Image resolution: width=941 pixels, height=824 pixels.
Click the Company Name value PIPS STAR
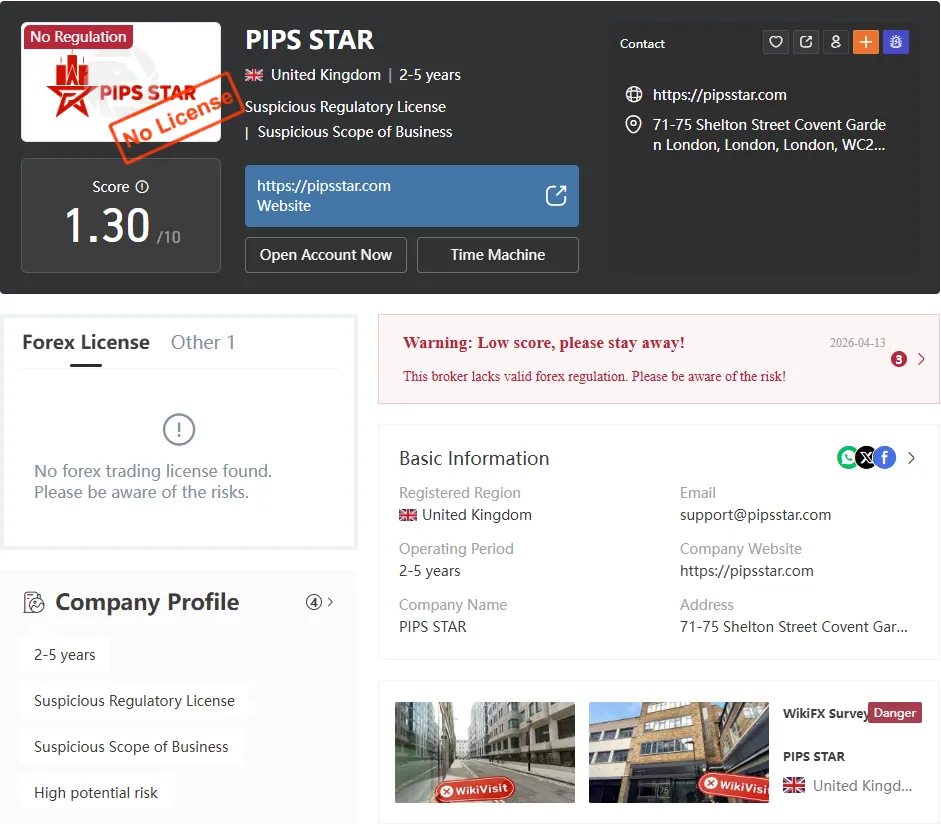433,627
